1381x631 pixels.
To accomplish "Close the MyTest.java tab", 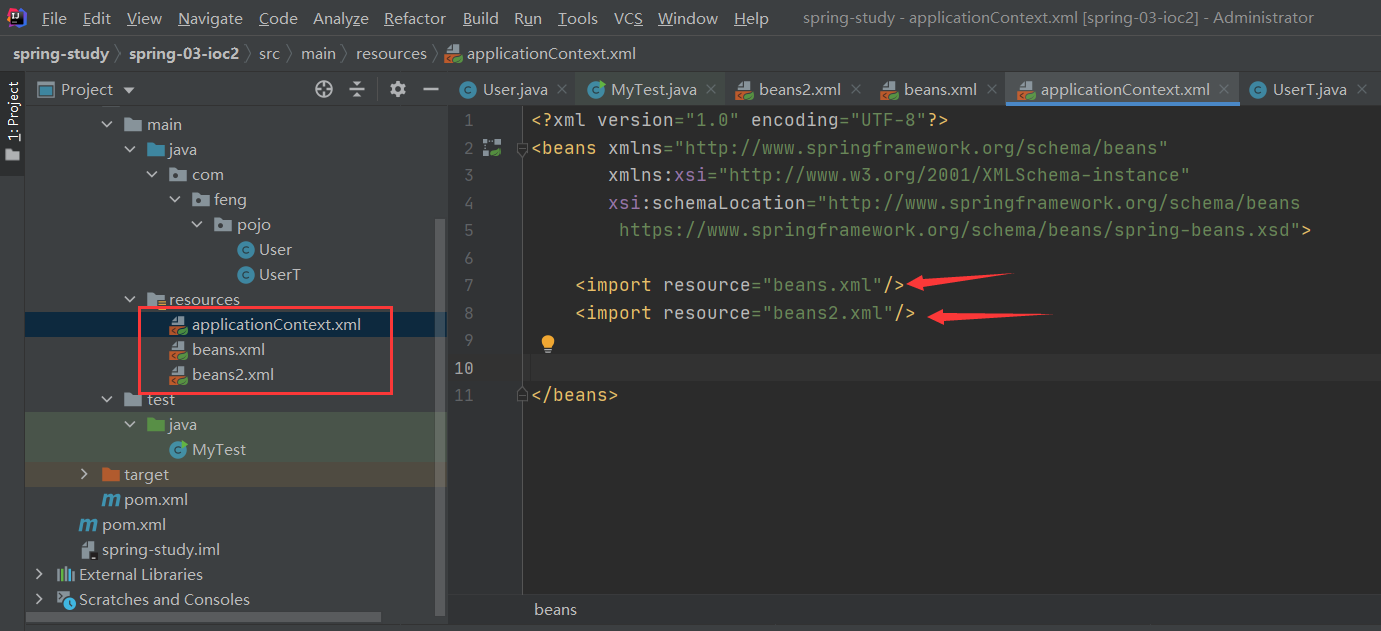I will 710,89.
